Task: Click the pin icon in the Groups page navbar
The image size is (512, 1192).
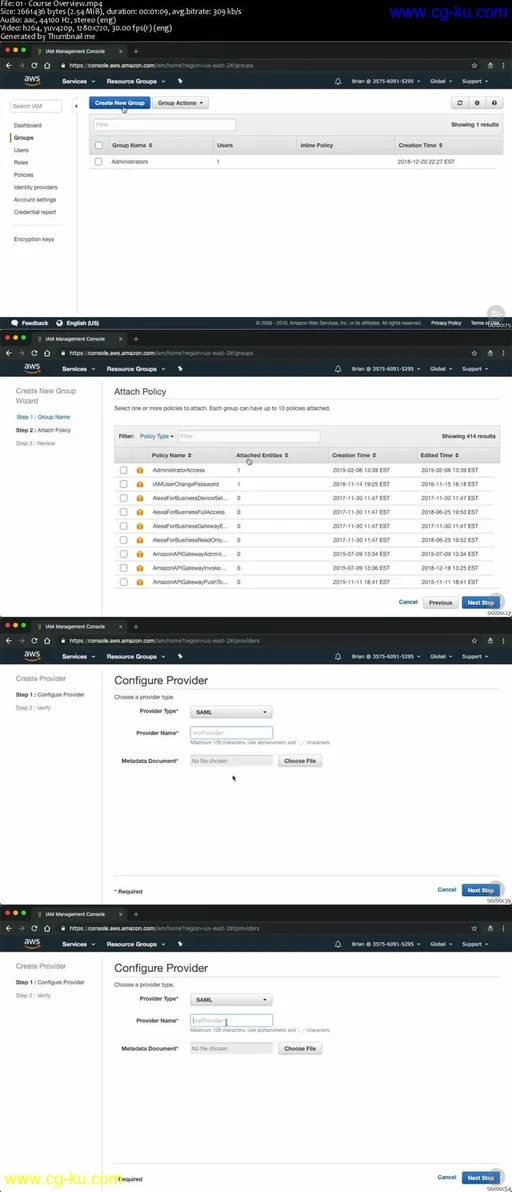Action: point(180,81)
